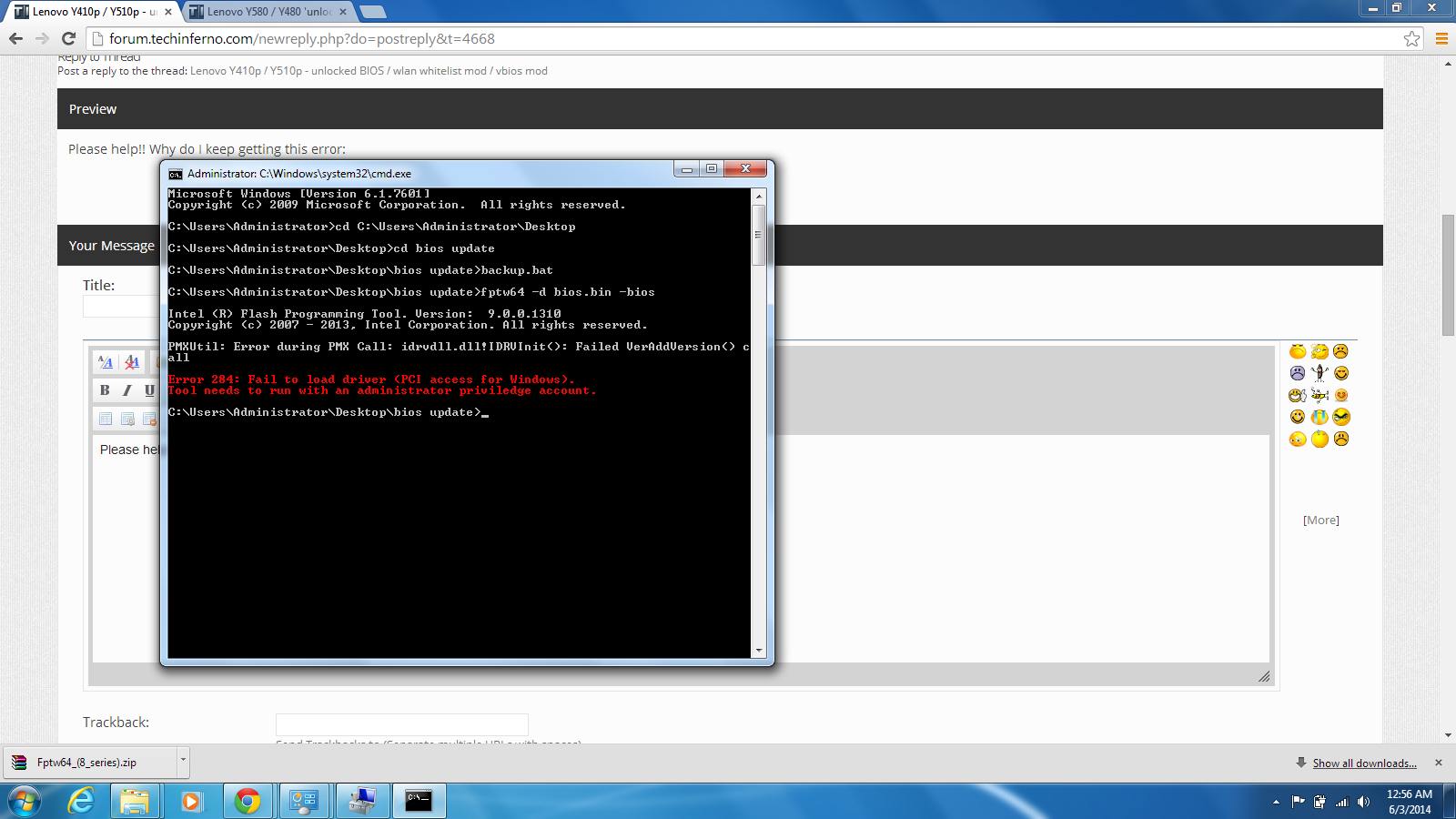Viewport: 1456px width, 819px height.
Task: Click Show all downloads link
Action: point(1364,763)
